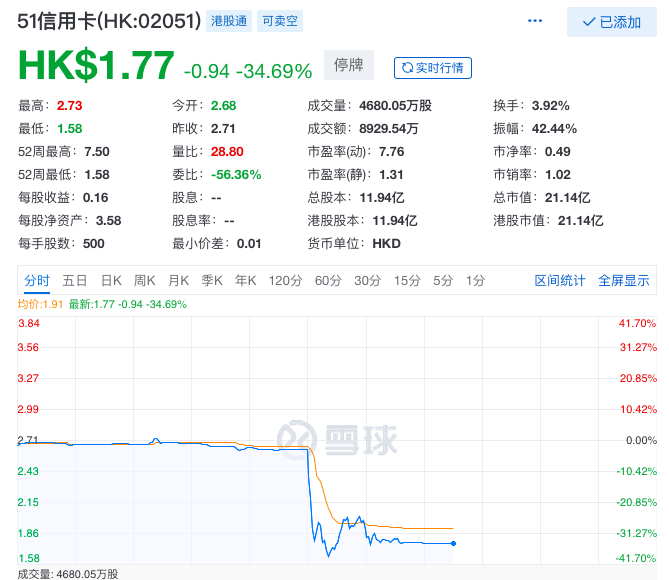Click the blue endpoint dot on price line

(x=454, y=543)
